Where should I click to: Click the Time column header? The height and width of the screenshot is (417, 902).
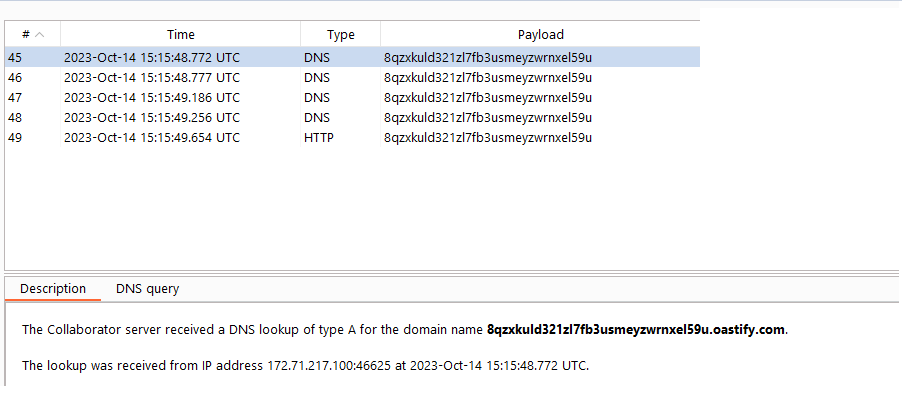point(181,35)
